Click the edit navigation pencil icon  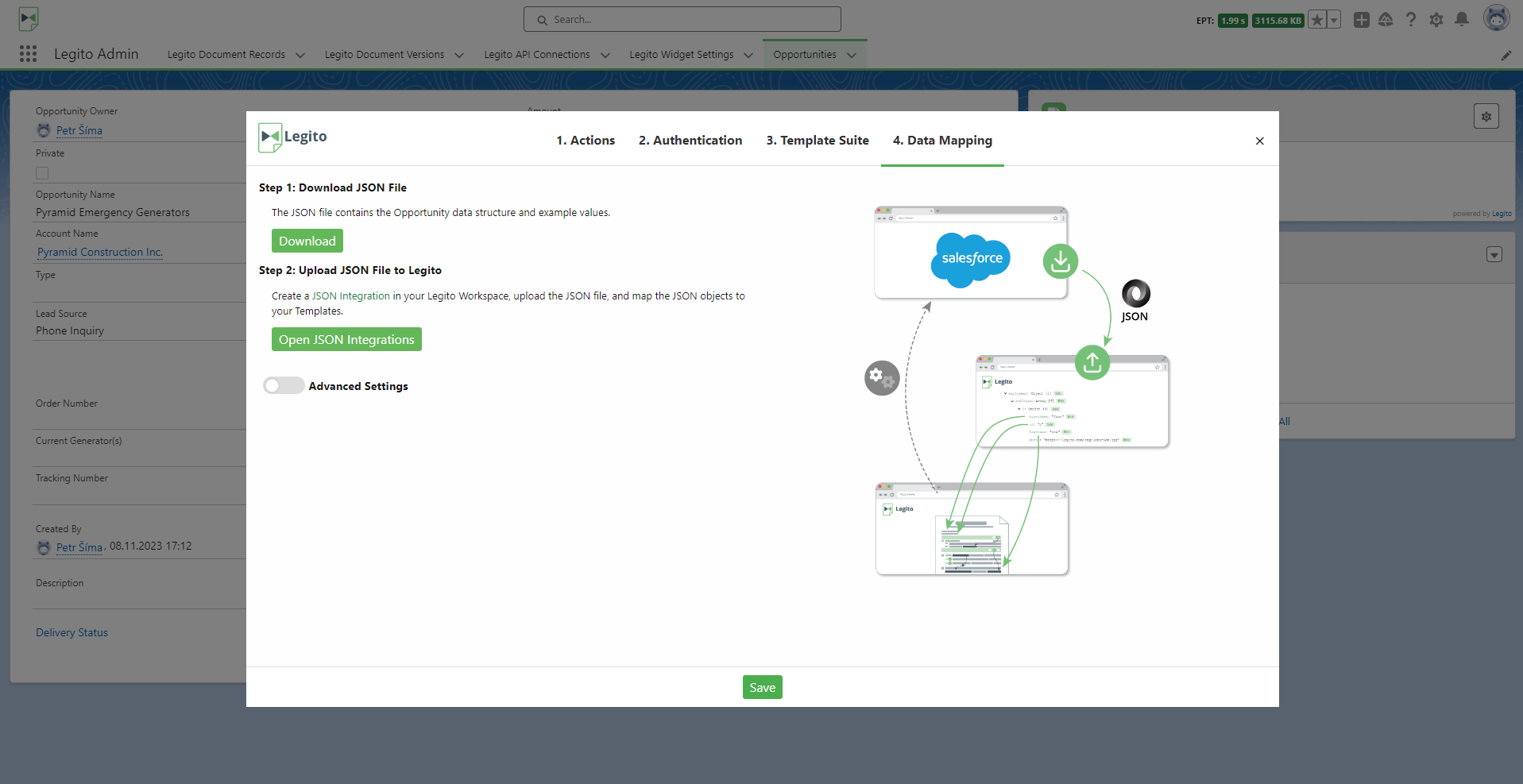point(1506,55)
